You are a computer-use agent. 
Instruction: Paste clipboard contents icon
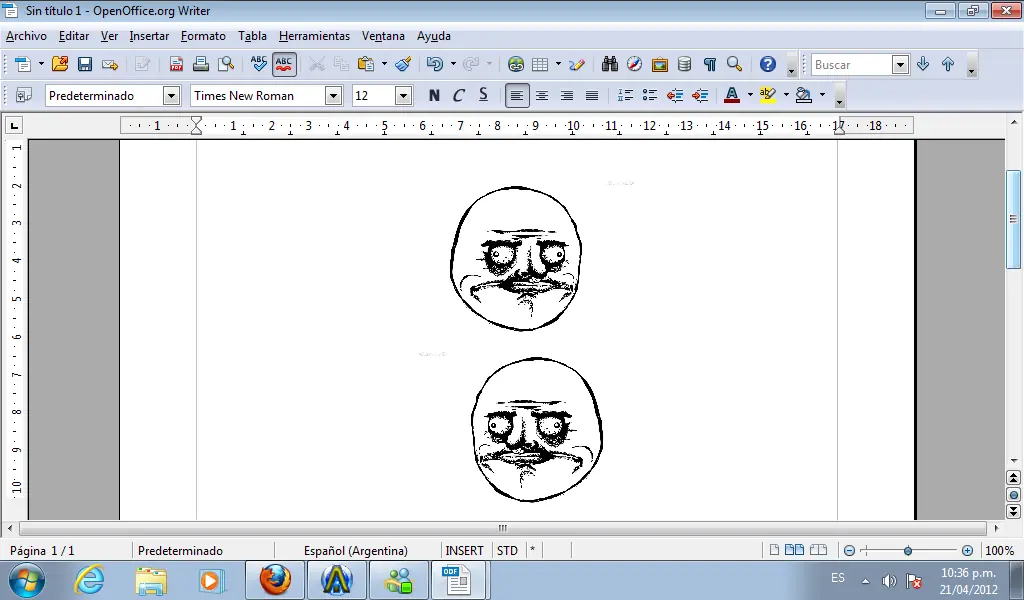366,64
